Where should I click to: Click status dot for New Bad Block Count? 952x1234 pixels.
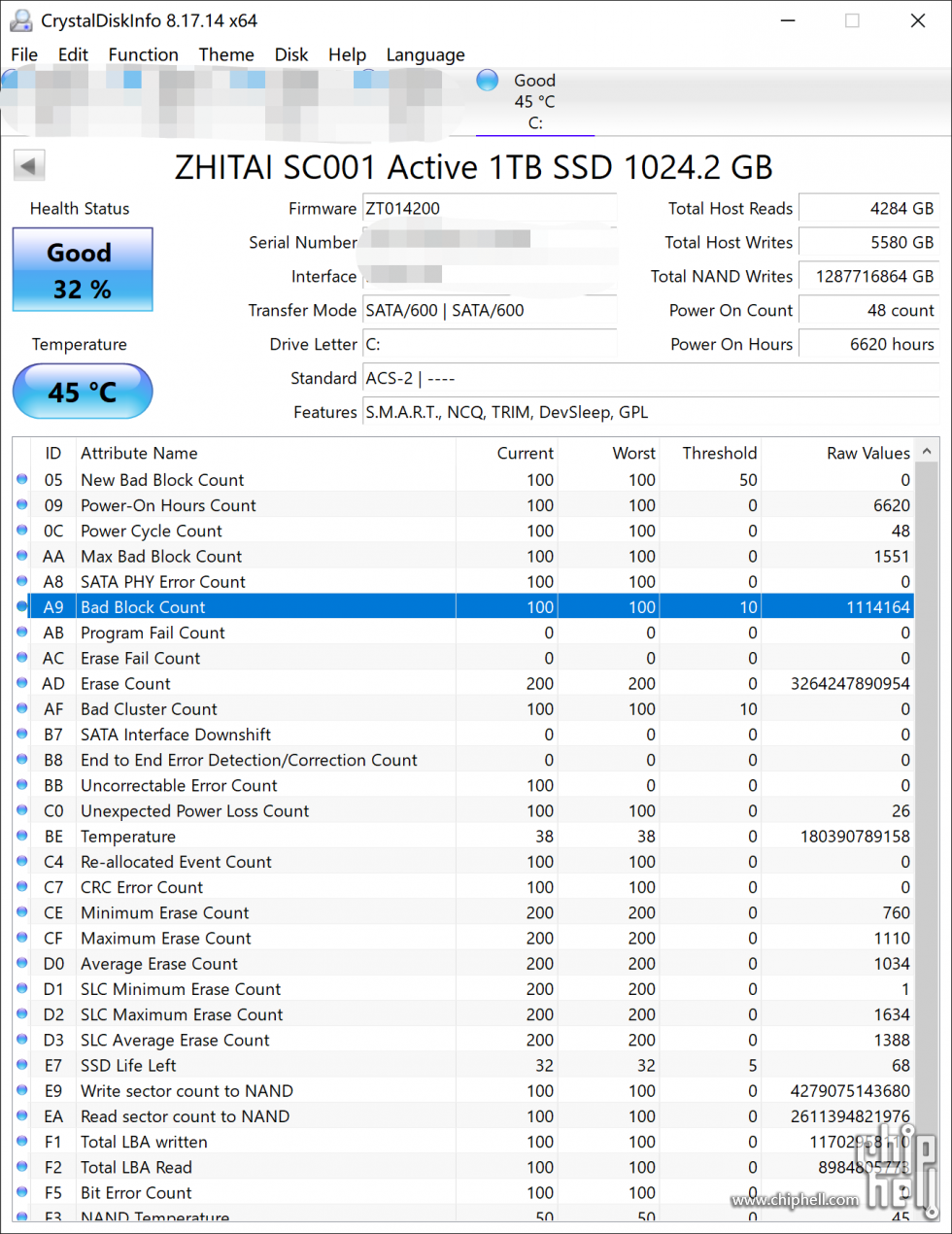point(22,479)
